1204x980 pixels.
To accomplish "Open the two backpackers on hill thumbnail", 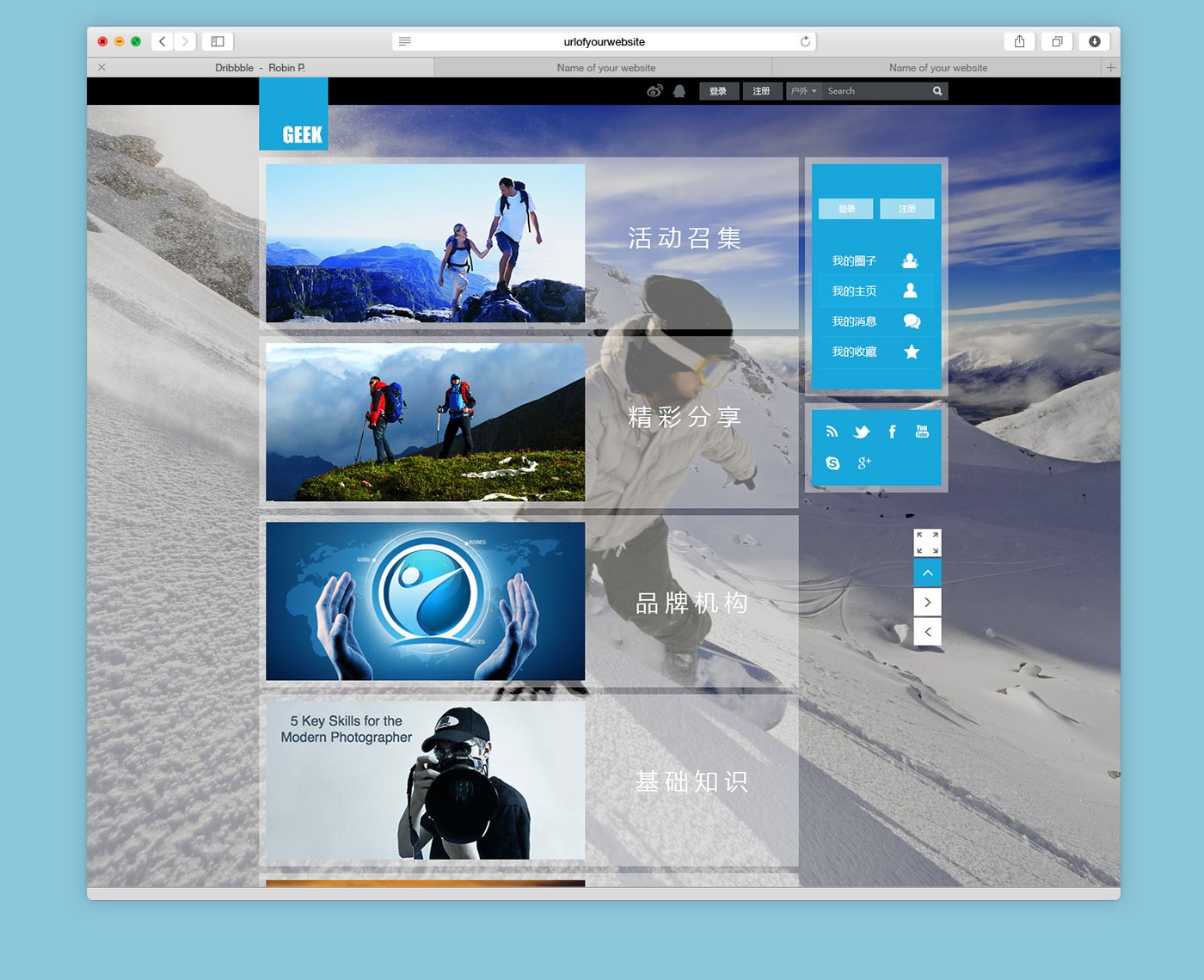I will pos(426,422).
